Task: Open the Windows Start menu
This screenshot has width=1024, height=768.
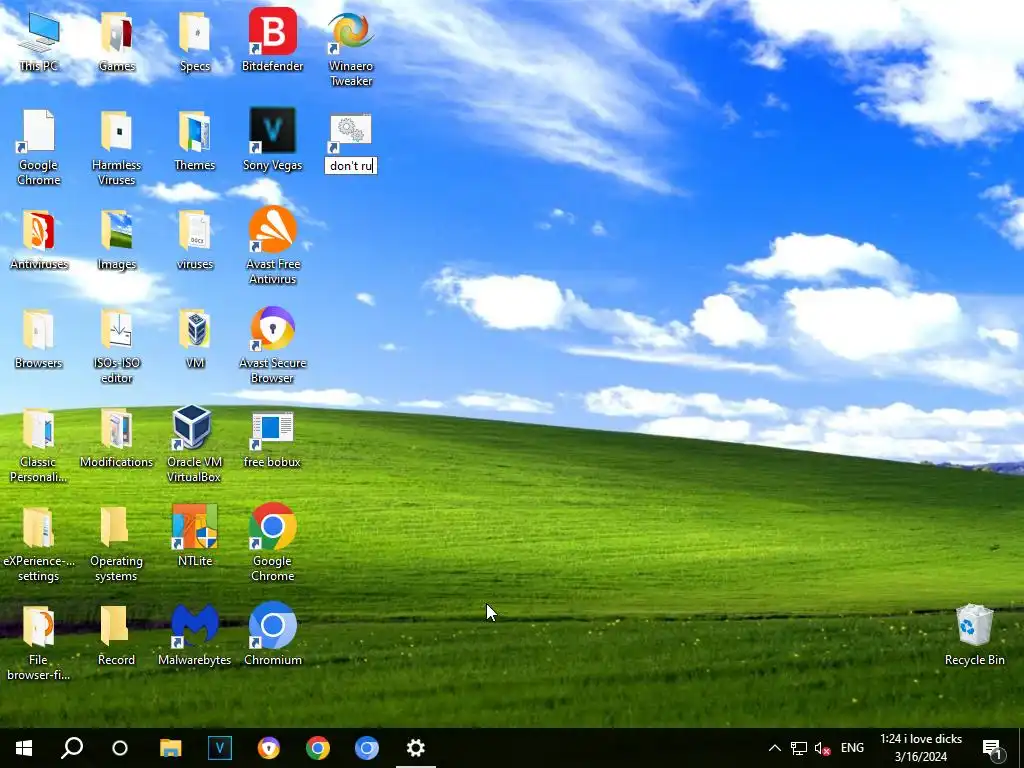Action: [24, 748]
